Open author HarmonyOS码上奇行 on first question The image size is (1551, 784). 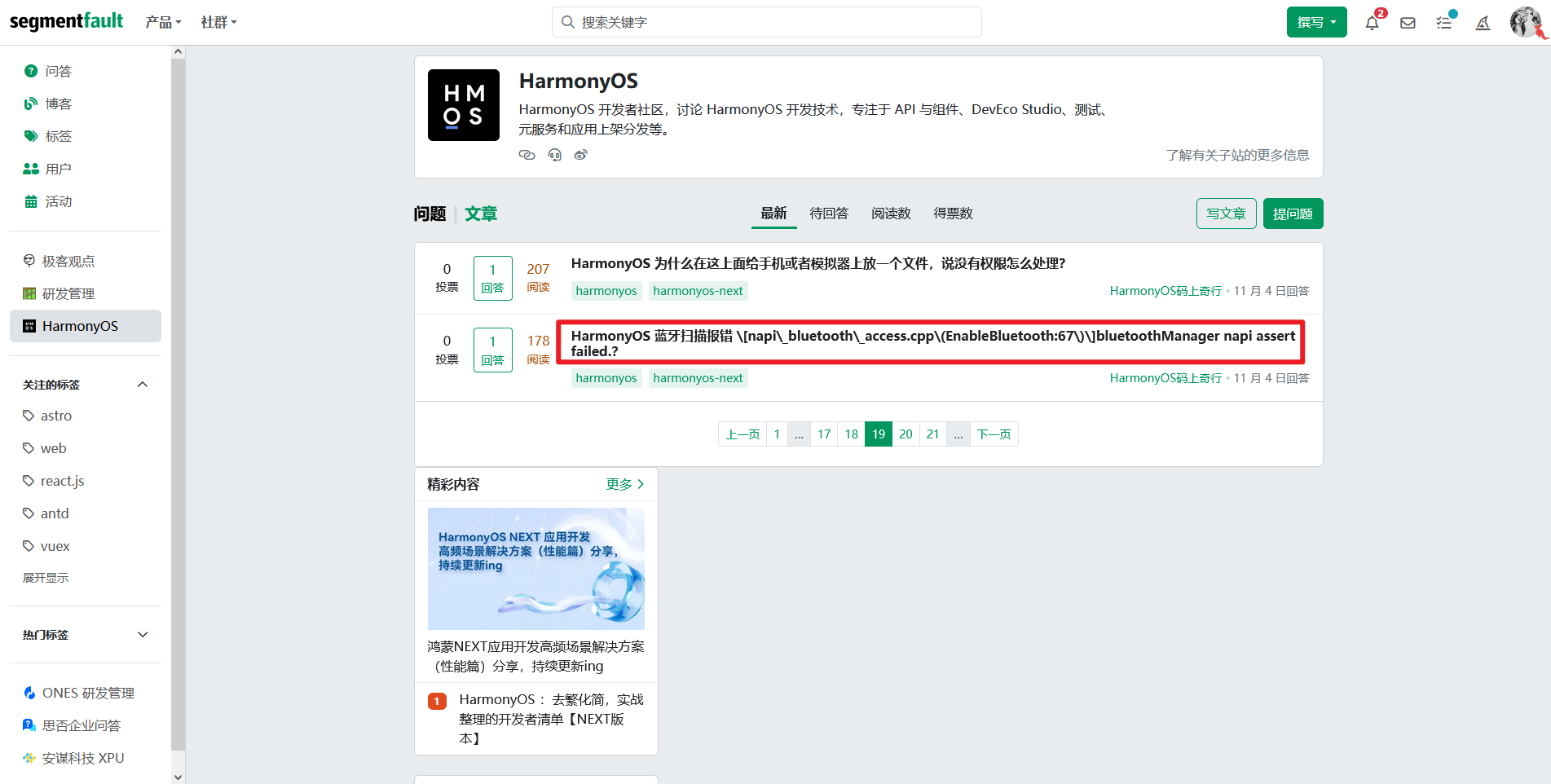click(1165, 291)
